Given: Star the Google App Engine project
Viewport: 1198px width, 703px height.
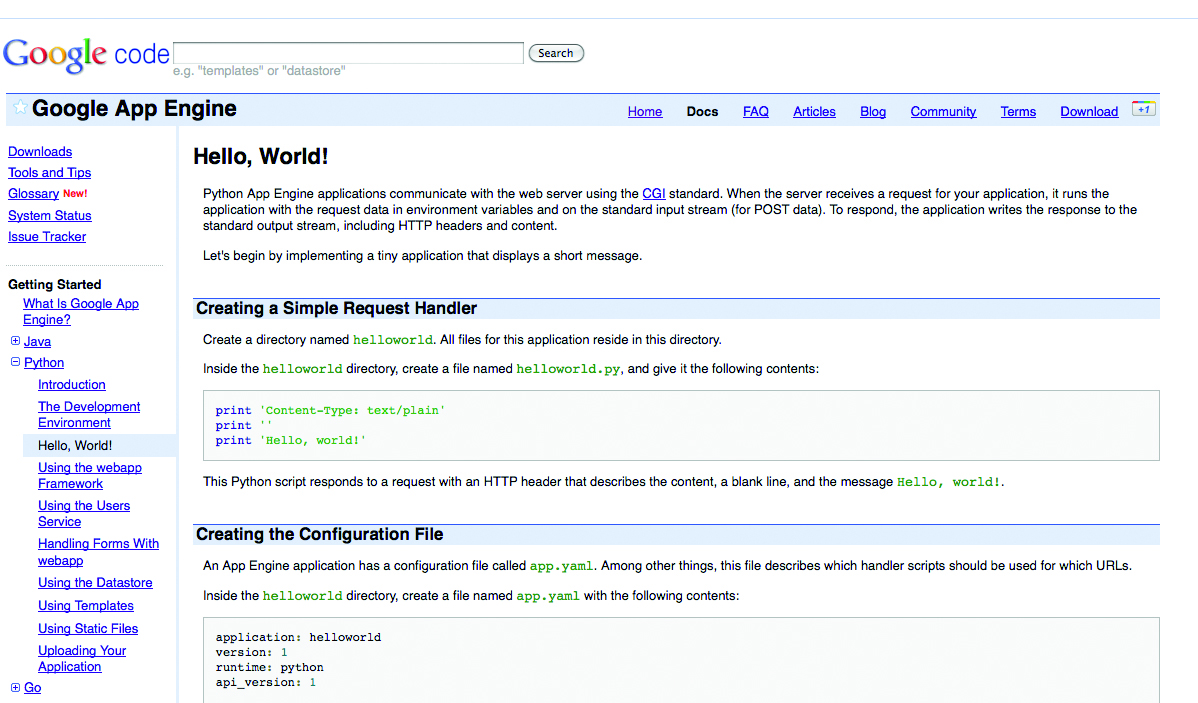Looking at the screenshot, I should [x=20, y=108].
